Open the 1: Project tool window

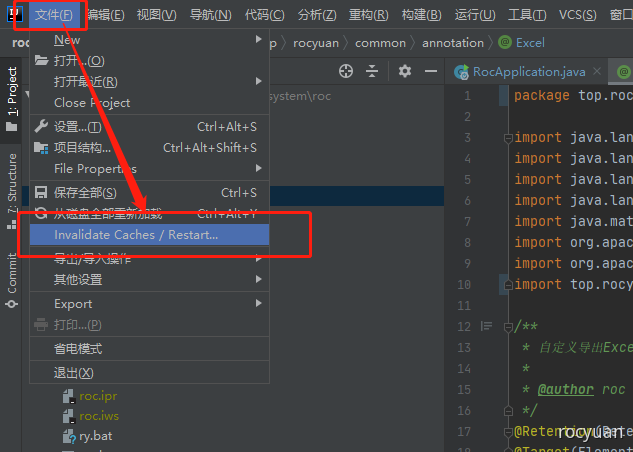click(x=12, y=99)
